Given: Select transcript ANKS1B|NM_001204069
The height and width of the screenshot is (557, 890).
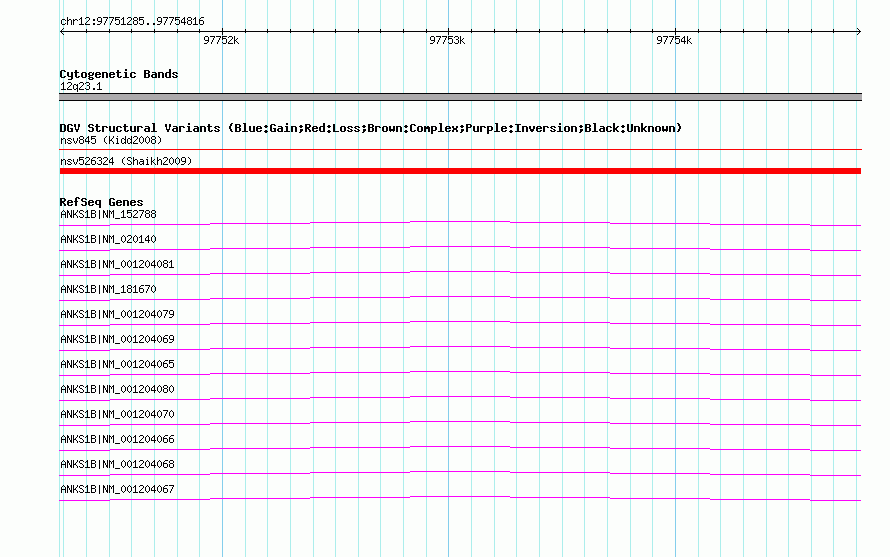Looking at the screenshot, I should coord(117,340).
